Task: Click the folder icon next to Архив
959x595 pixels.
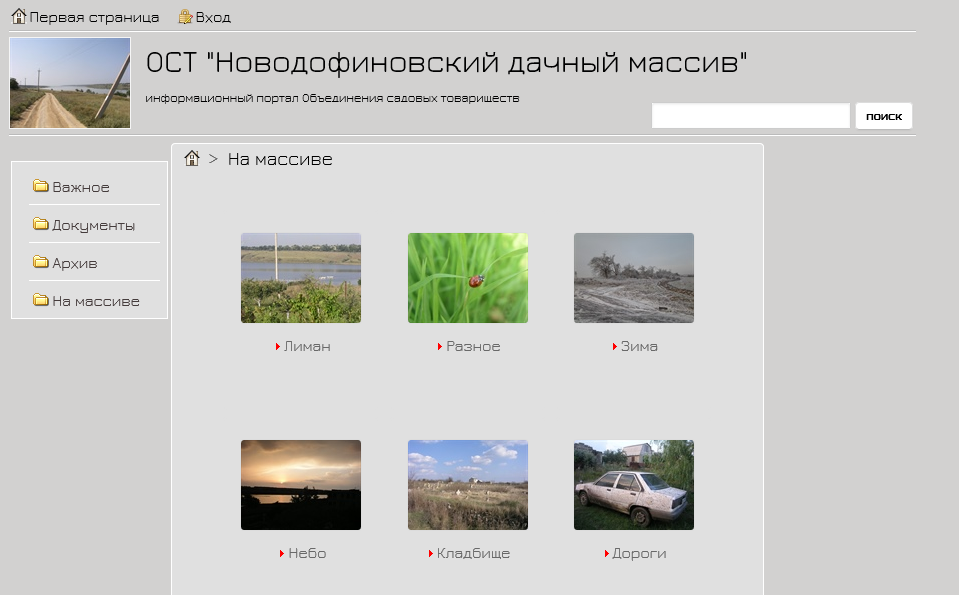Action: (x=41, y=262)
